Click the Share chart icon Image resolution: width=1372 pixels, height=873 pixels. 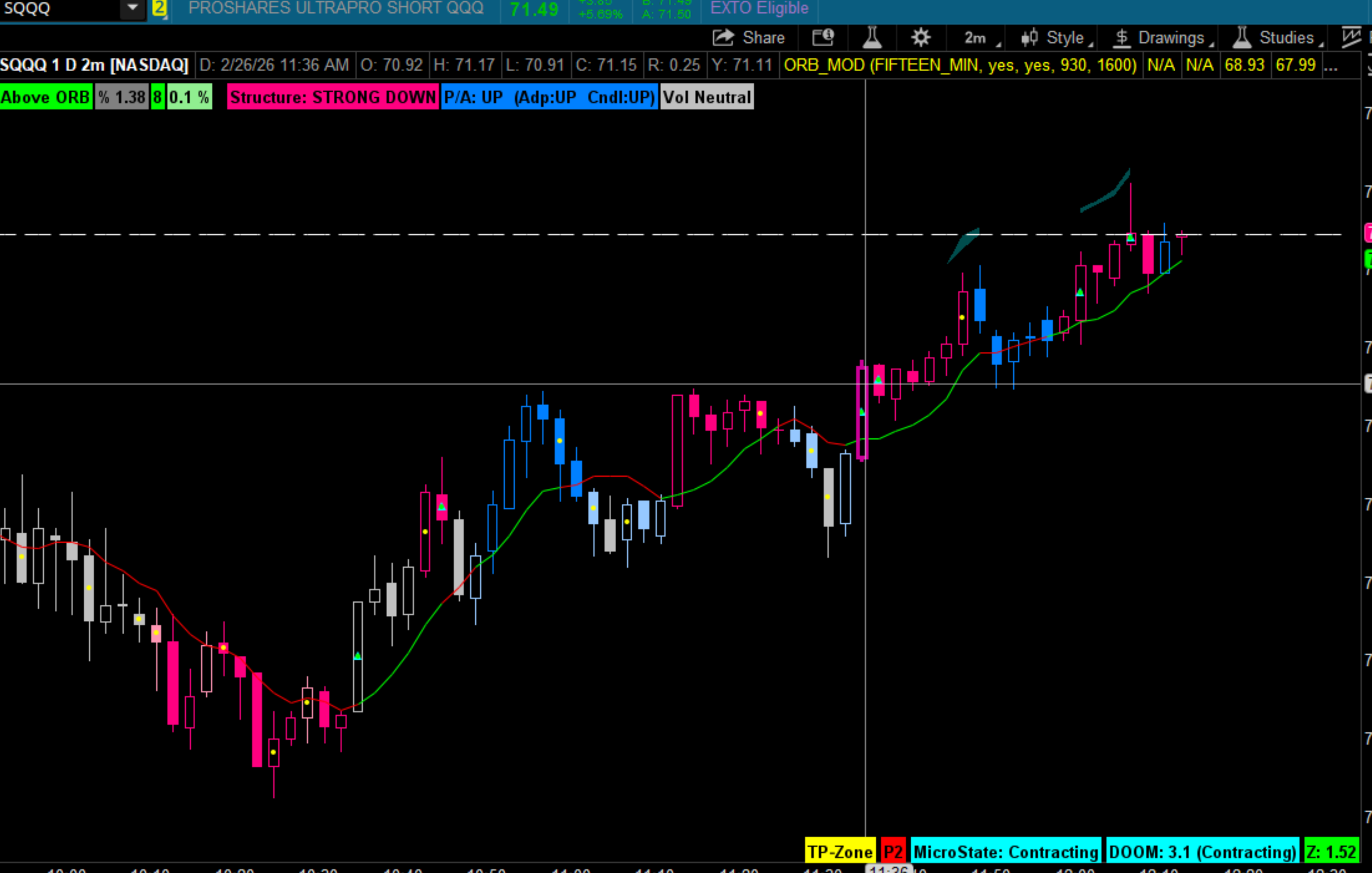pos(723,37)
